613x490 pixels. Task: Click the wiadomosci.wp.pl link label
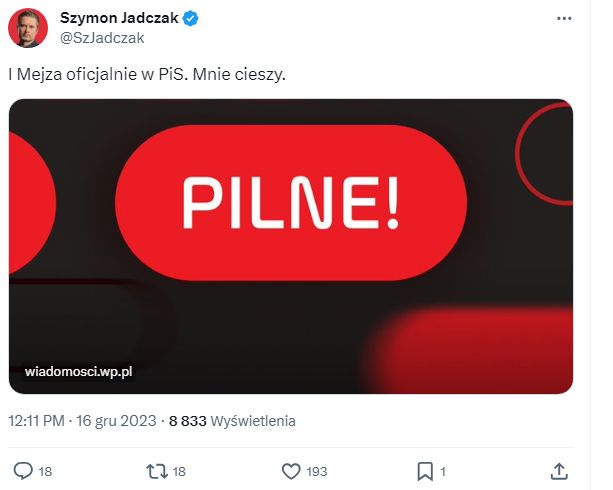[x=79, y=371]
